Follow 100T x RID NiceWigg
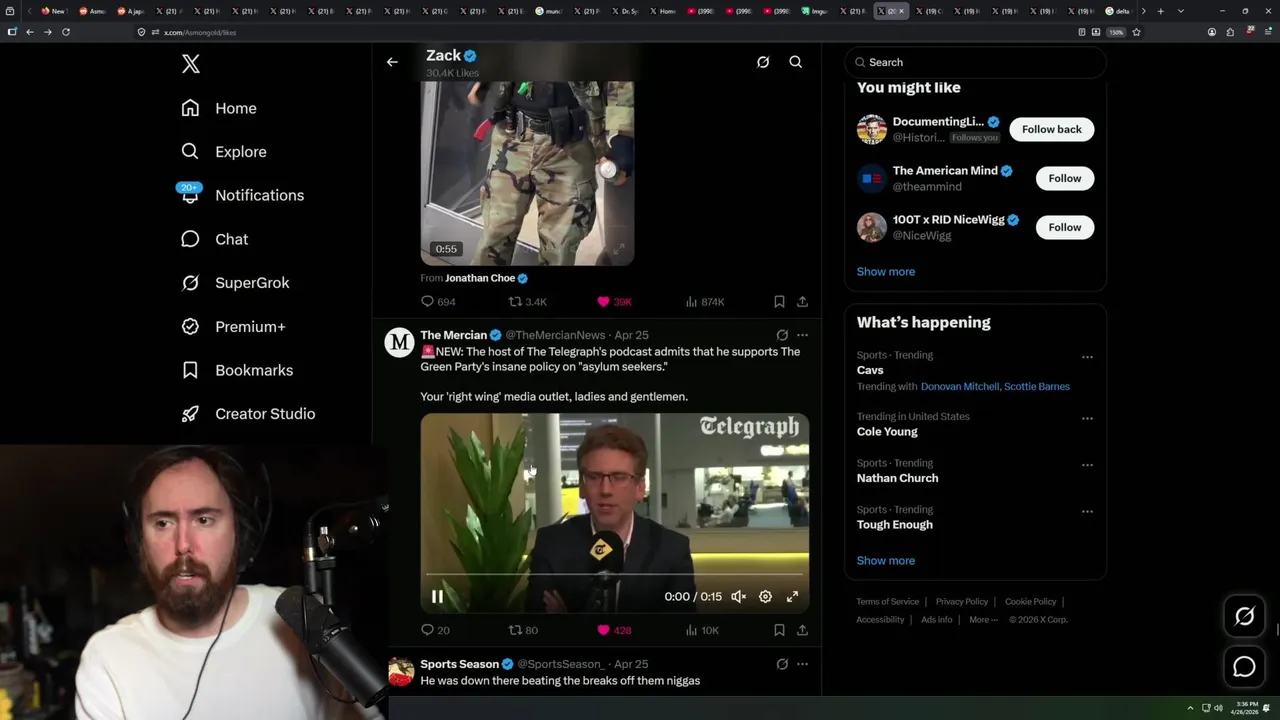 [x=1064, y=227]
